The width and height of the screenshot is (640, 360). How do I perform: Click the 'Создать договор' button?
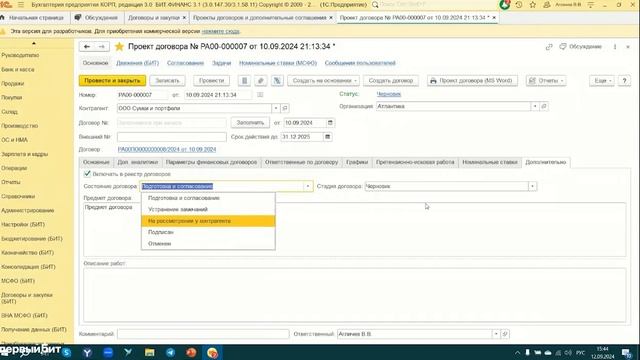(391, 80)
